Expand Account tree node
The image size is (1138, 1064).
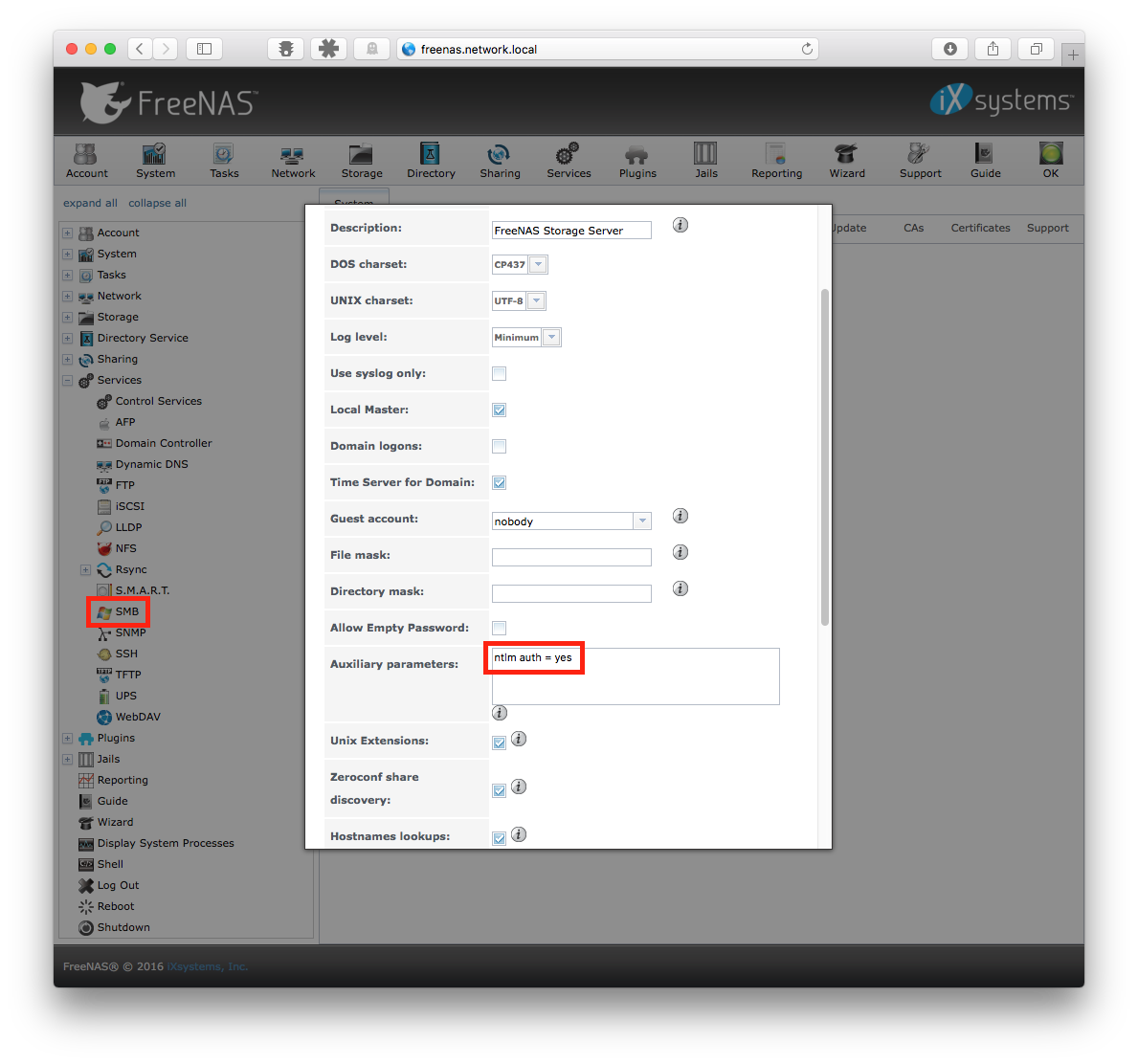point(68,233)
